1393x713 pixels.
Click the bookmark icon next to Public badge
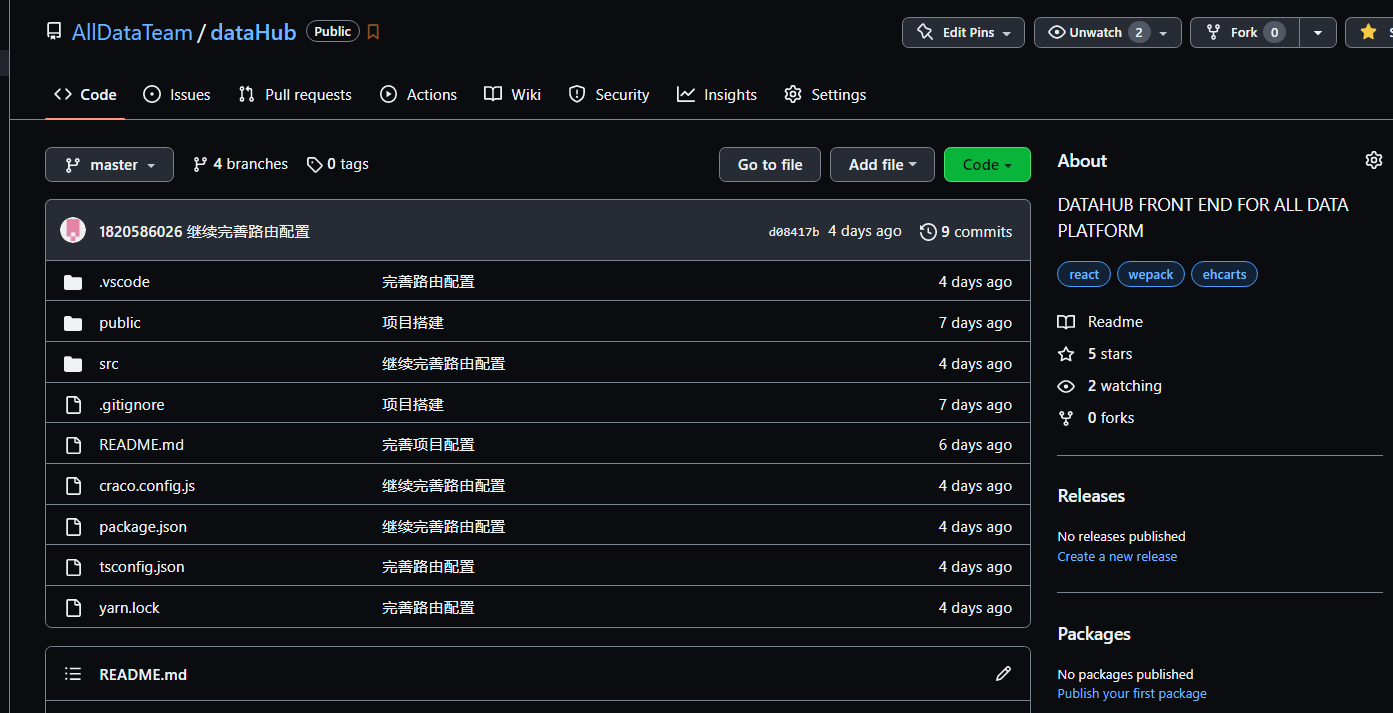tap(373, 31)
